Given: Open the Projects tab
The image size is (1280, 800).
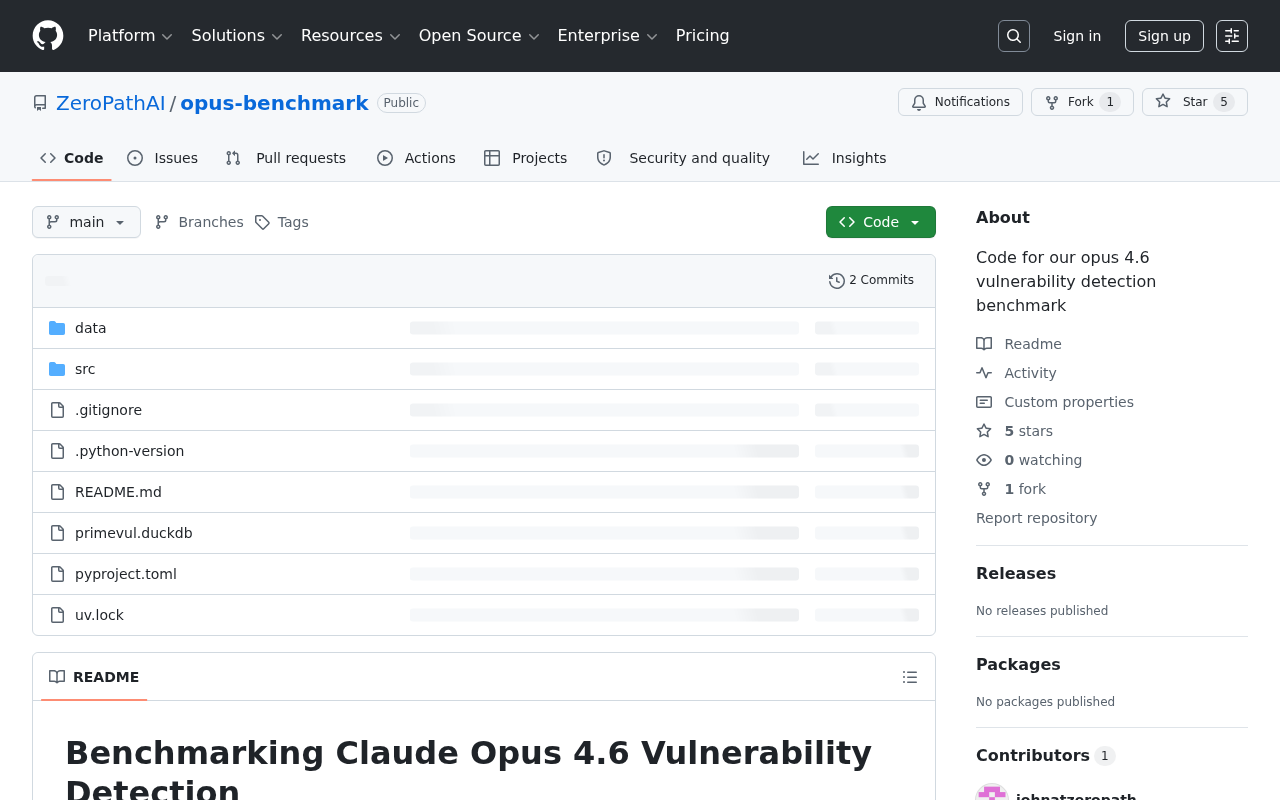Looking at the screenshot, I should (525, 158).
